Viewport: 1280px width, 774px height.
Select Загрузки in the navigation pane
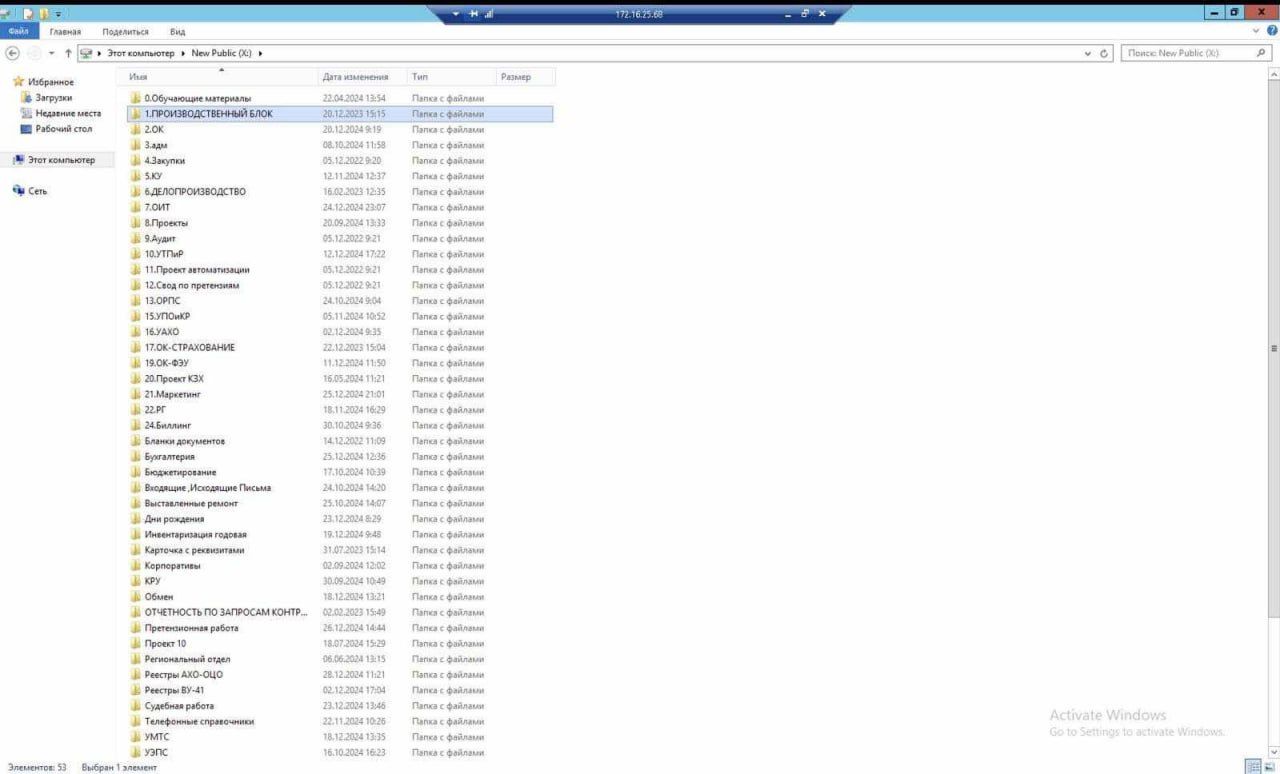coord(54,98)
